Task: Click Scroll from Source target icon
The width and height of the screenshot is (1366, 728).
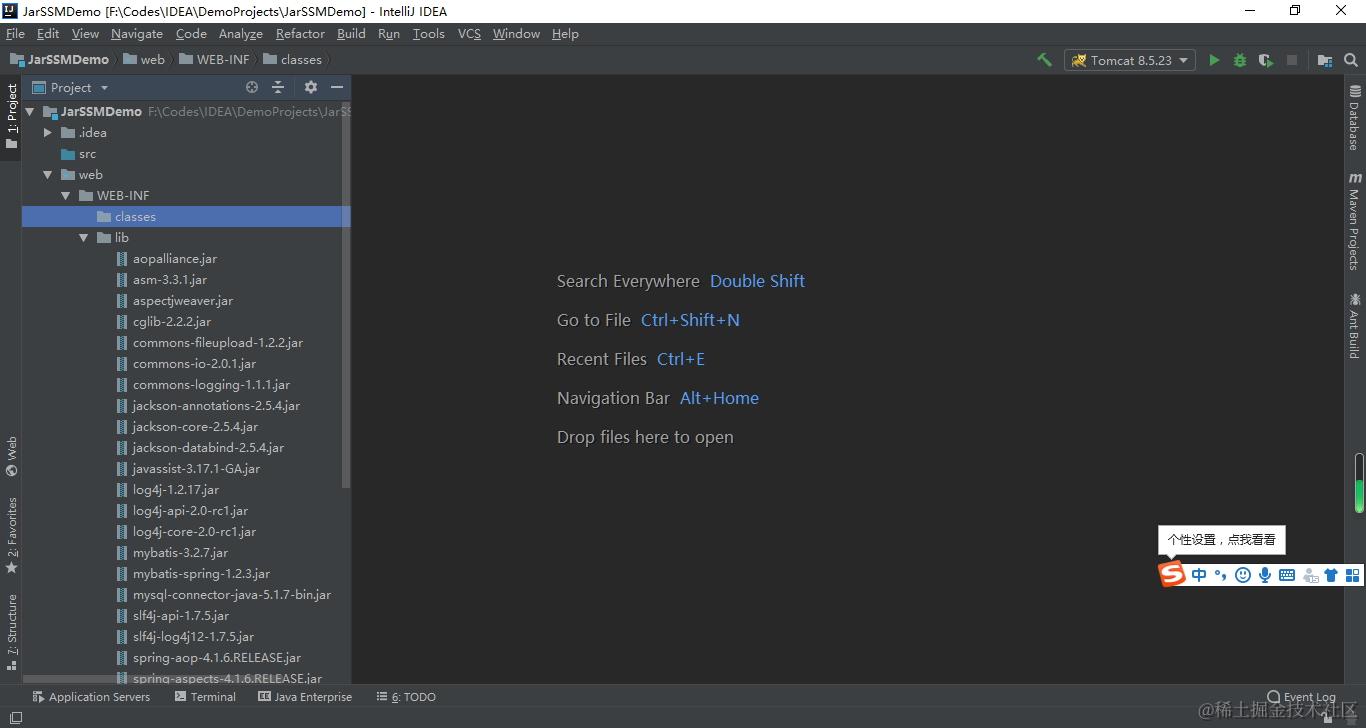Action: (x=252, y=87)
